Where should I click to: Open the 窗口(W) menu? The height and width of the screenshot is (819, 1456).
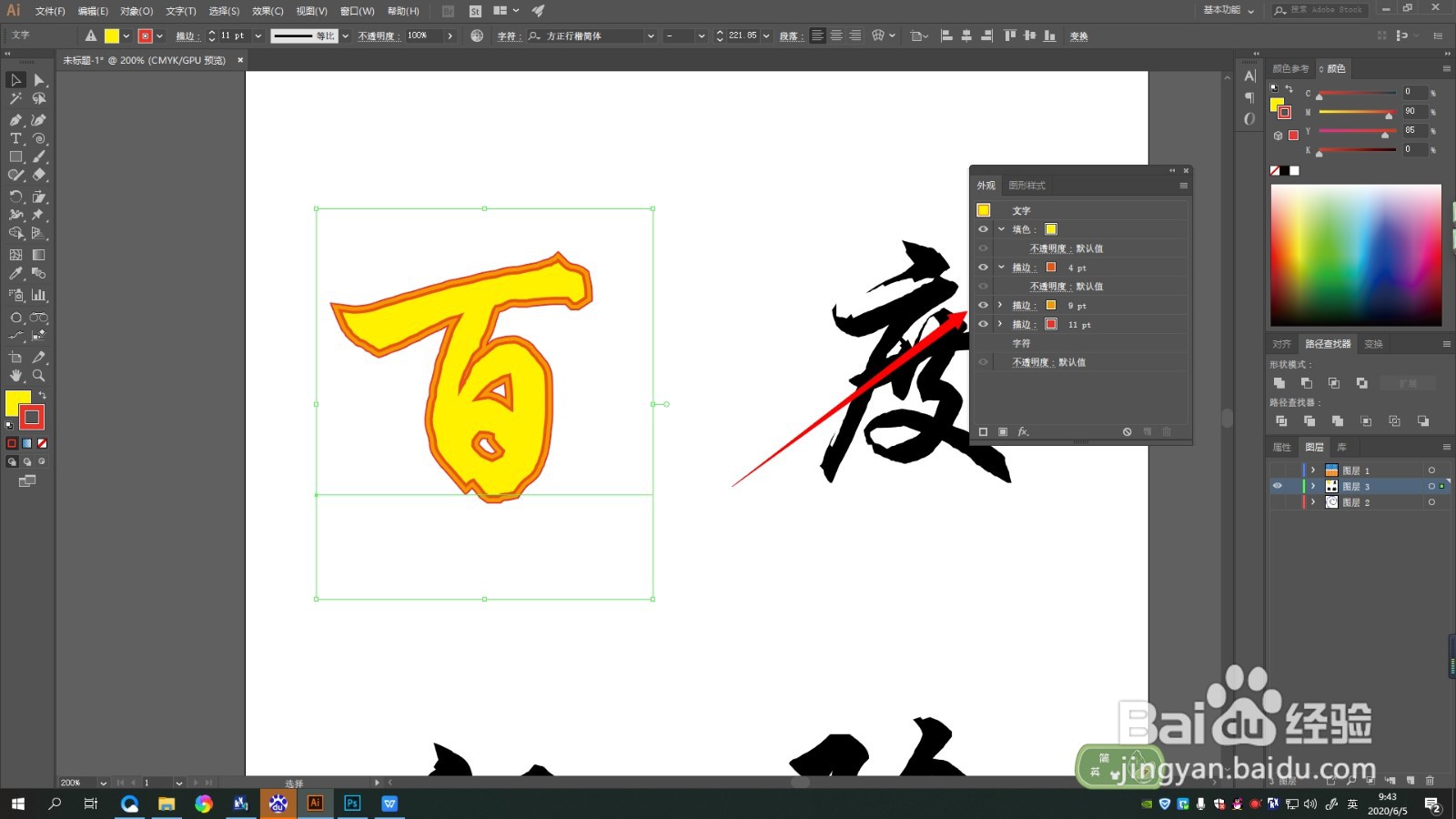coord(357,11)
